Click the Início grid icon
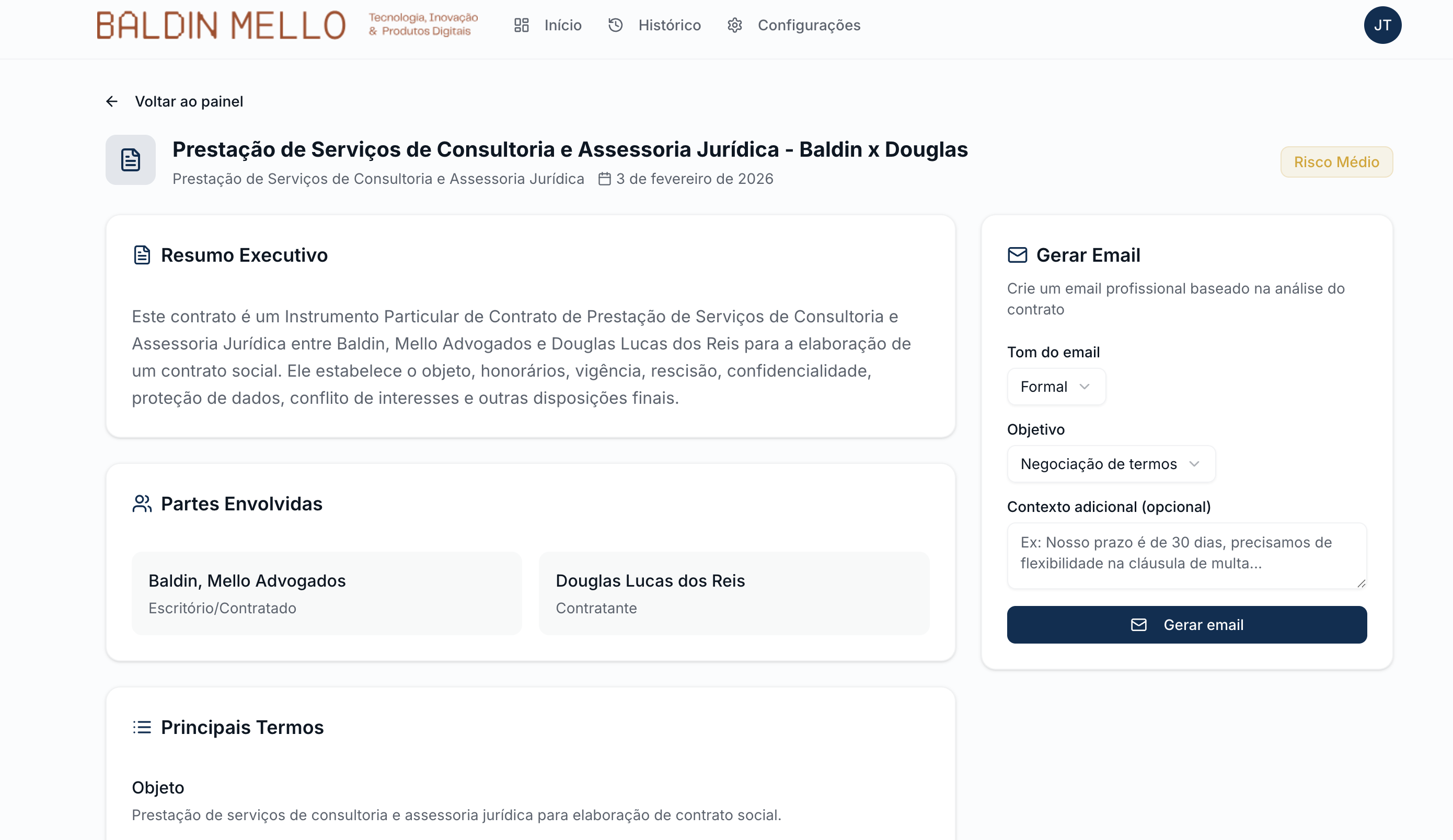Viewport: 1453px width, 840px height. point(521,26)
